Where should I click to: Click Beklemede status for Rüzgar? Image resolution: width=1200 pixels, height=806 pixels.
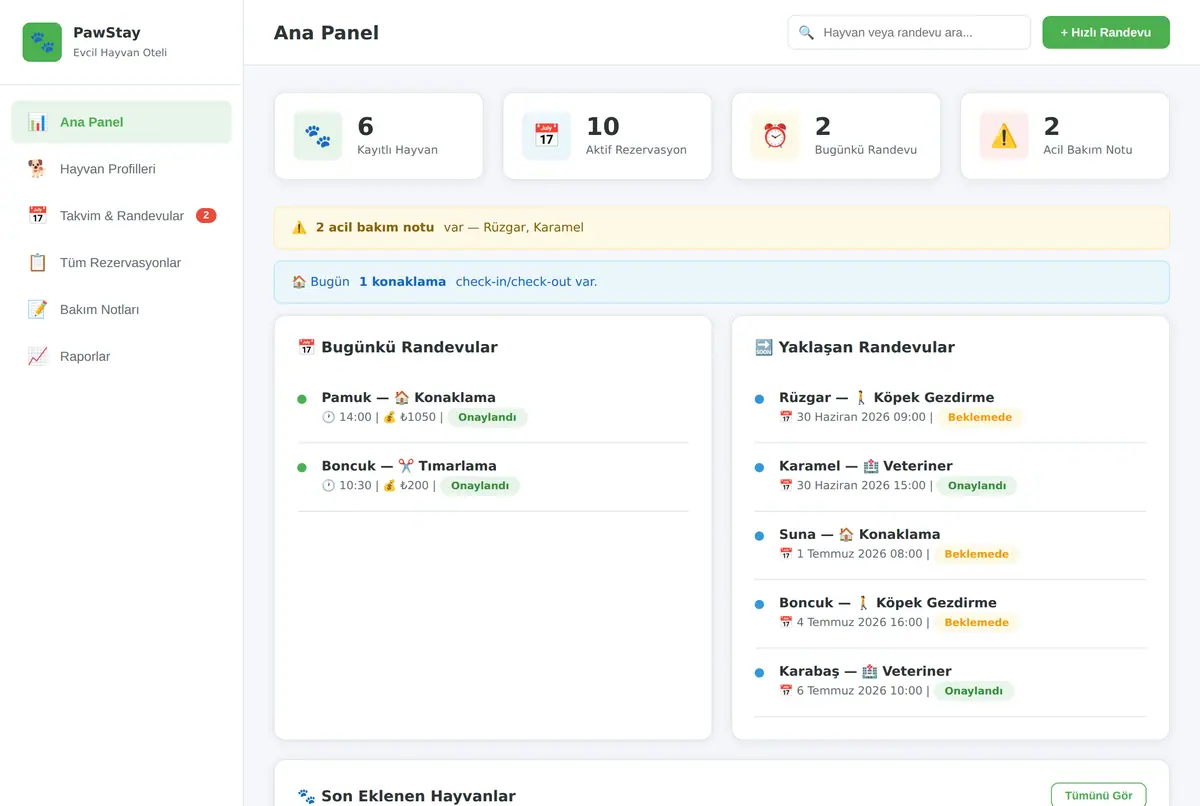(x=980, y=417)
